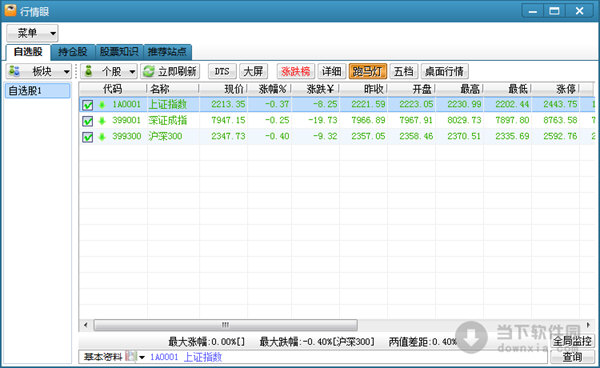Switch to the 持仓股 tab

[73, 52]
